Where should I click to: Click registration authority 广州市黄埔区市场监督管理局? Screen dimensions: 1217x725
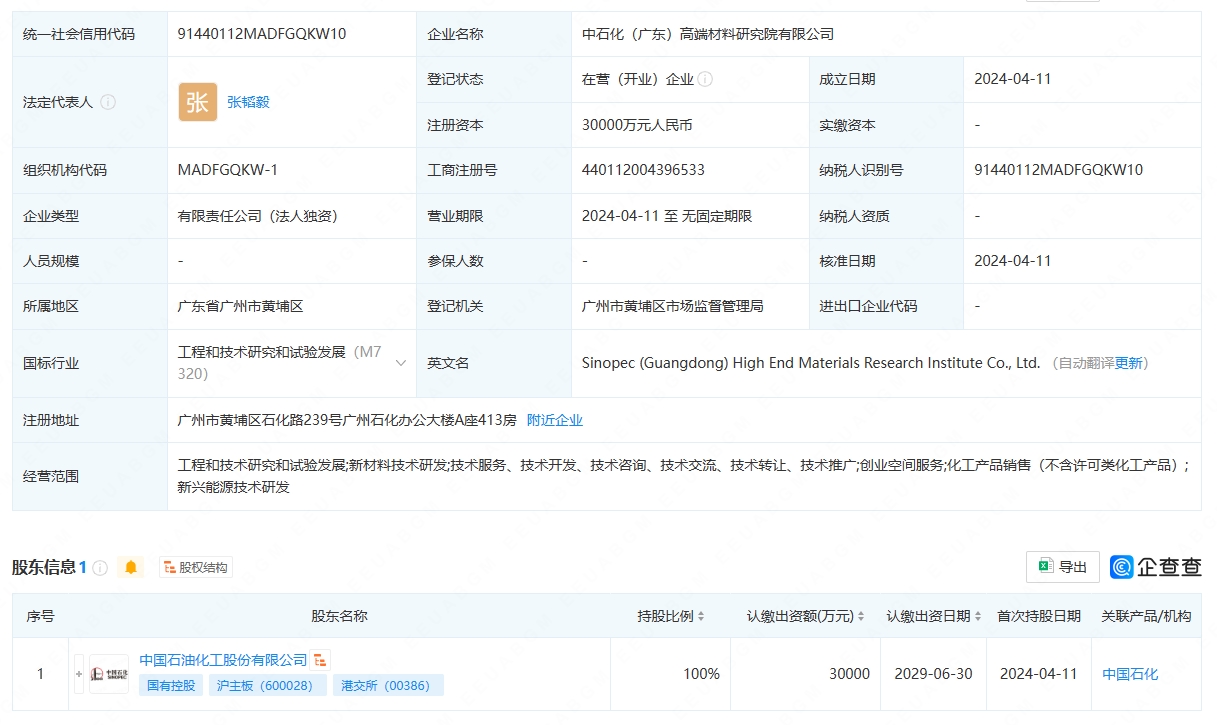click(673, 306)
